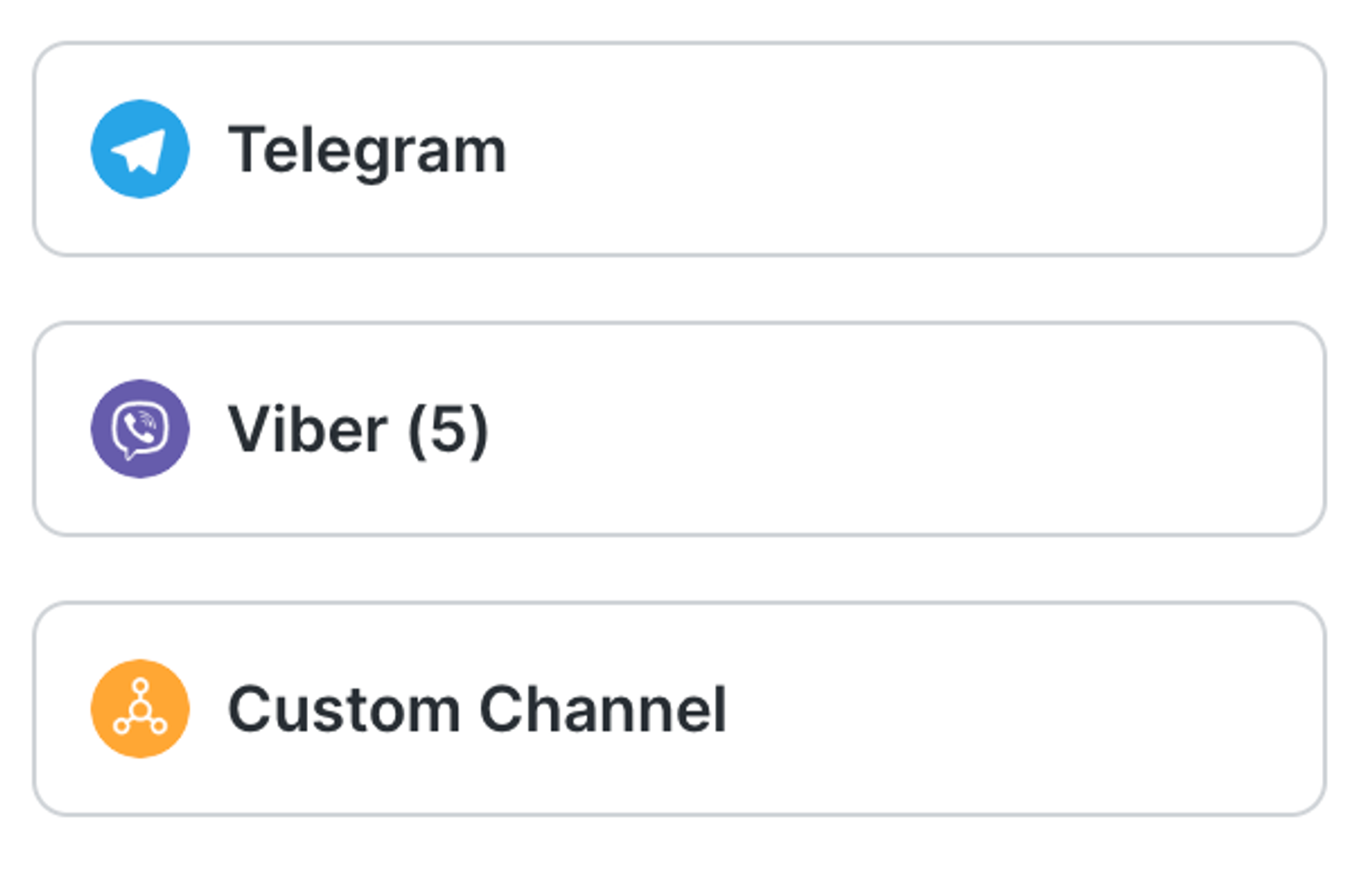
Task: Click the word "Viber" in the middle card
Action: (x=308, y=430)
